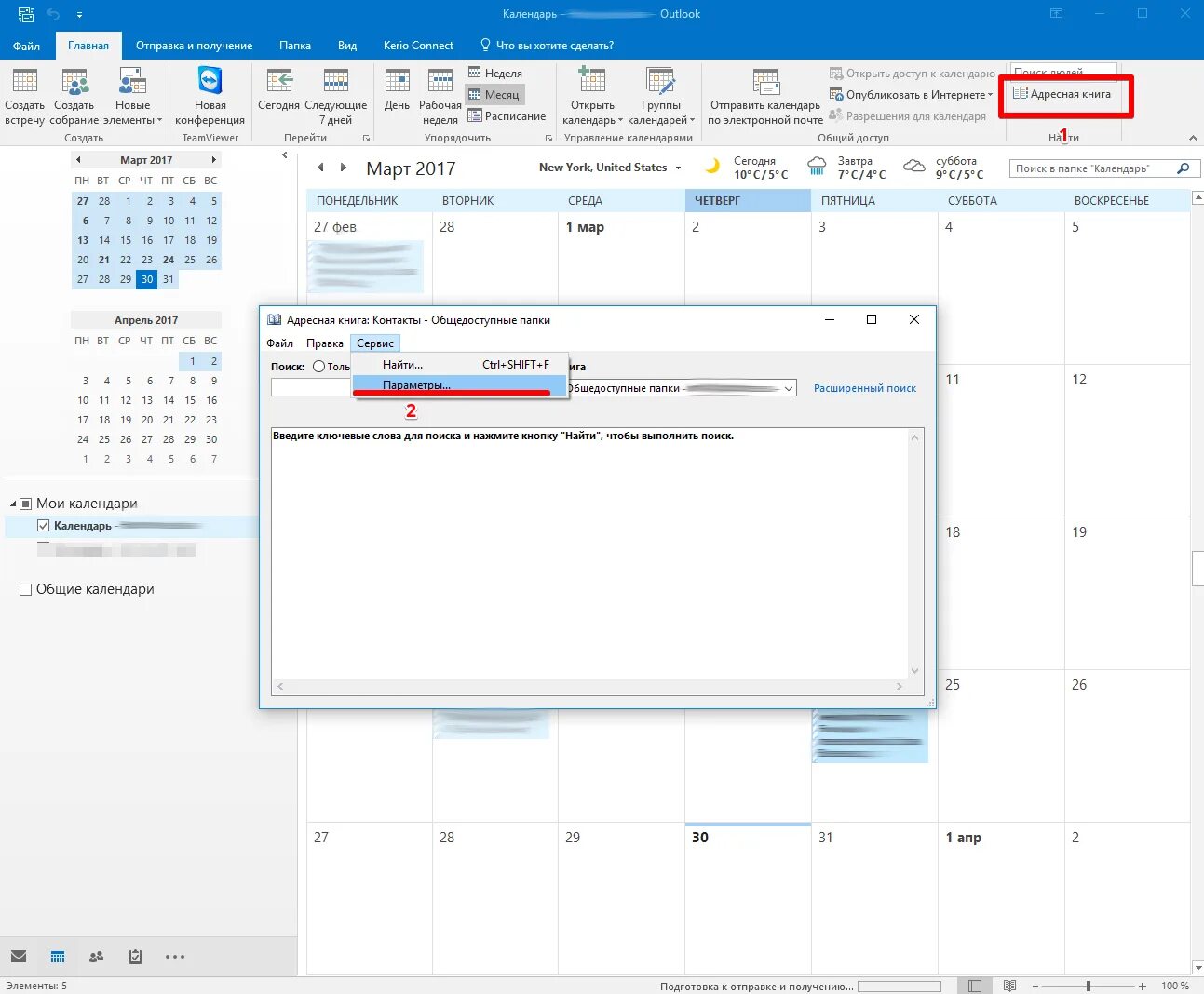Screen dimensions: 1204x994
Task: Go to next month in the calendar header
Action: pos(344,168)
